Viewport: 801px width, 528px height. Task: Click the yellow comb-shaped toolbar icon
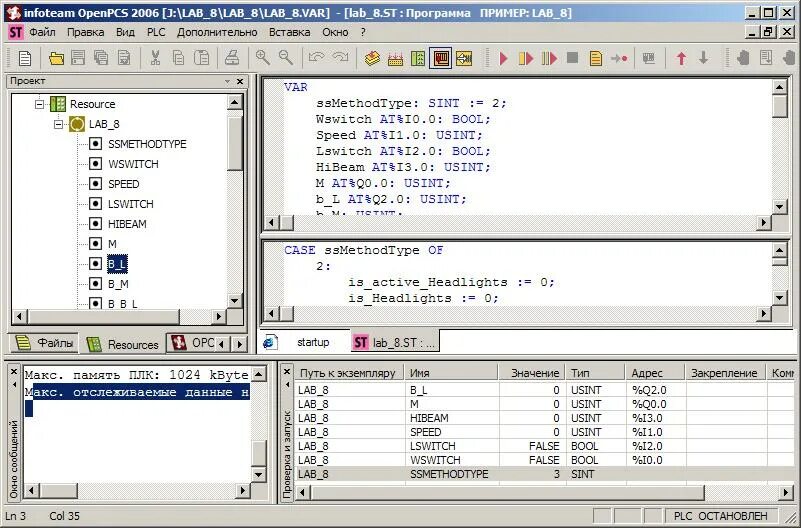point(395,58)
